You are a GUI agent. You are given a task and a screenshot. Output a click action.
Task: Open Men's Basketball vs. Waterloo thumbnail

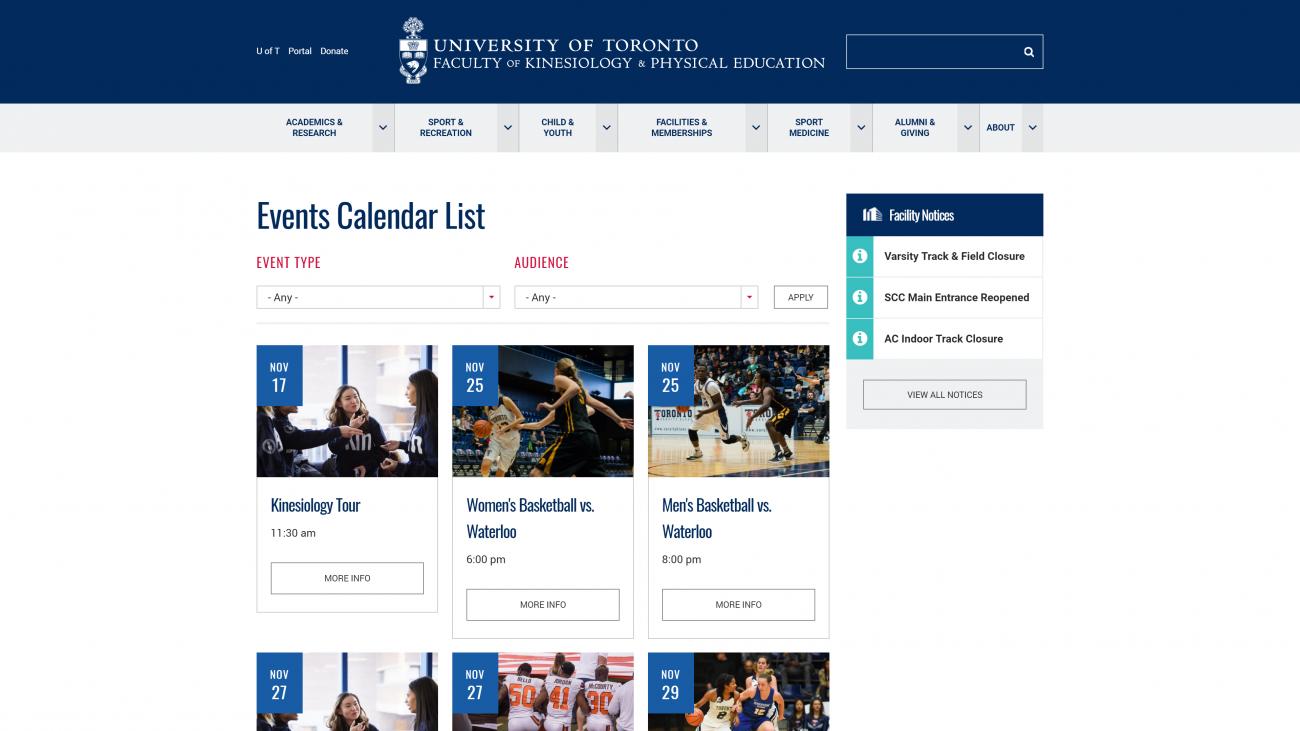(x=739, y=411)
